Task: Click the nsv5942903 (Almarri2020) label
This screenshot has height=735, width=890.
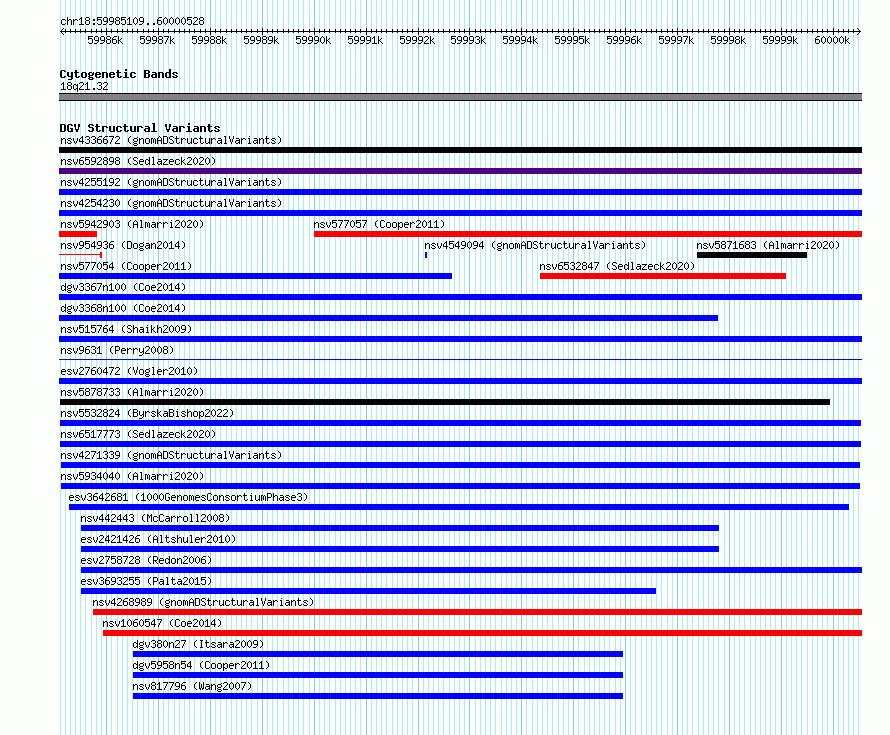Action: [132, 224]
